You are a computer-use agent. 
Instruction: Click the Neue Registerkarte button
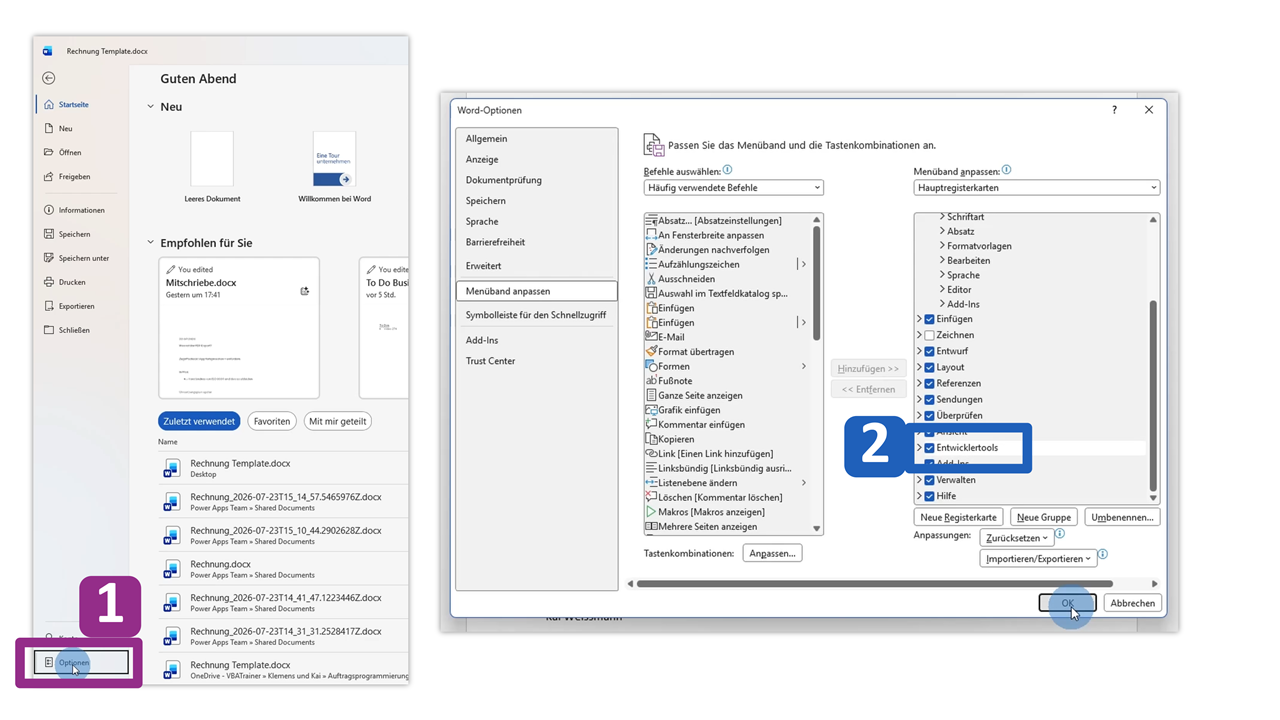(x=959, y=517)
